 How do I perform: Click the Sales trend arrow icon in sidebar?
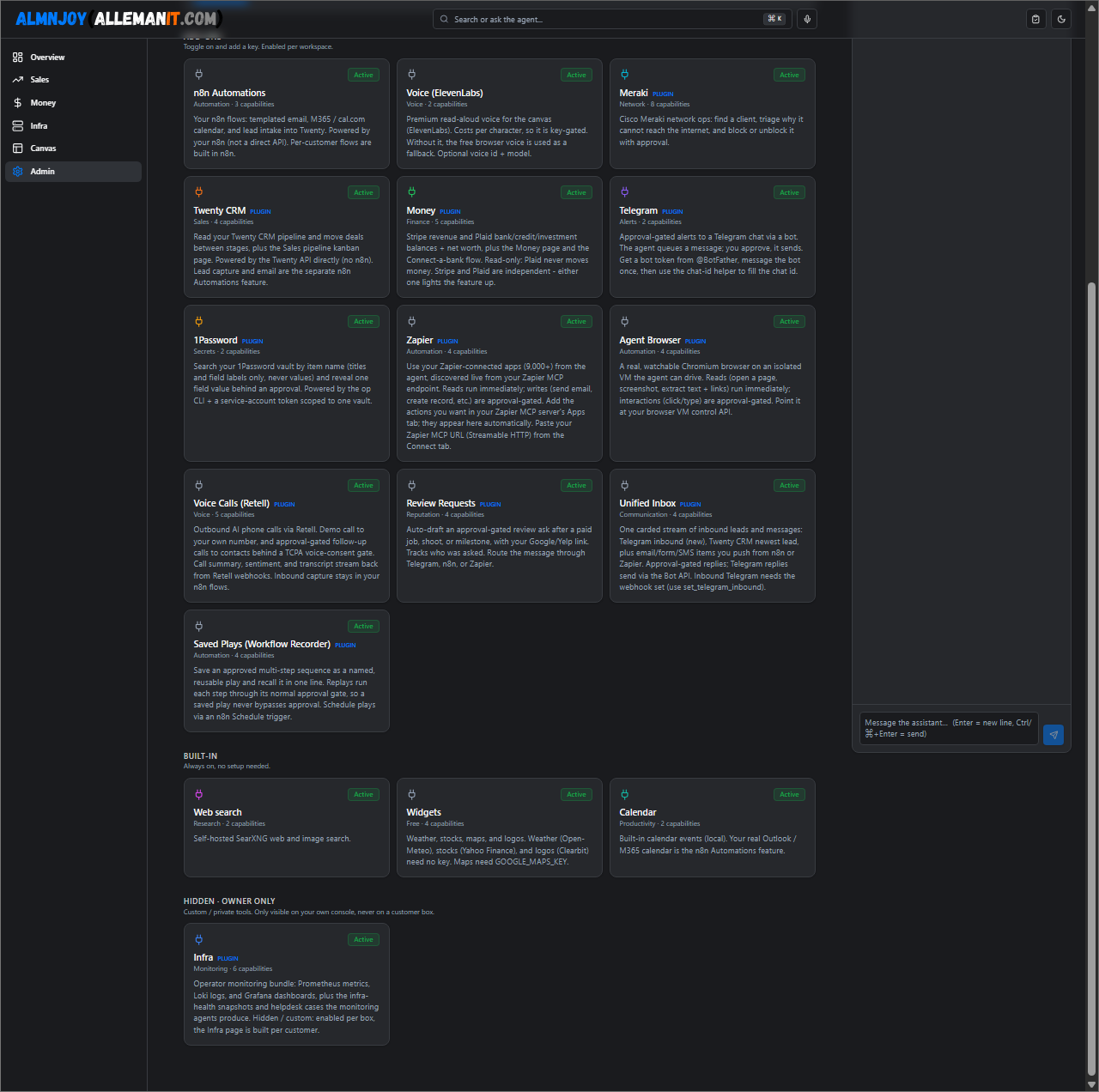pos(18,80)
